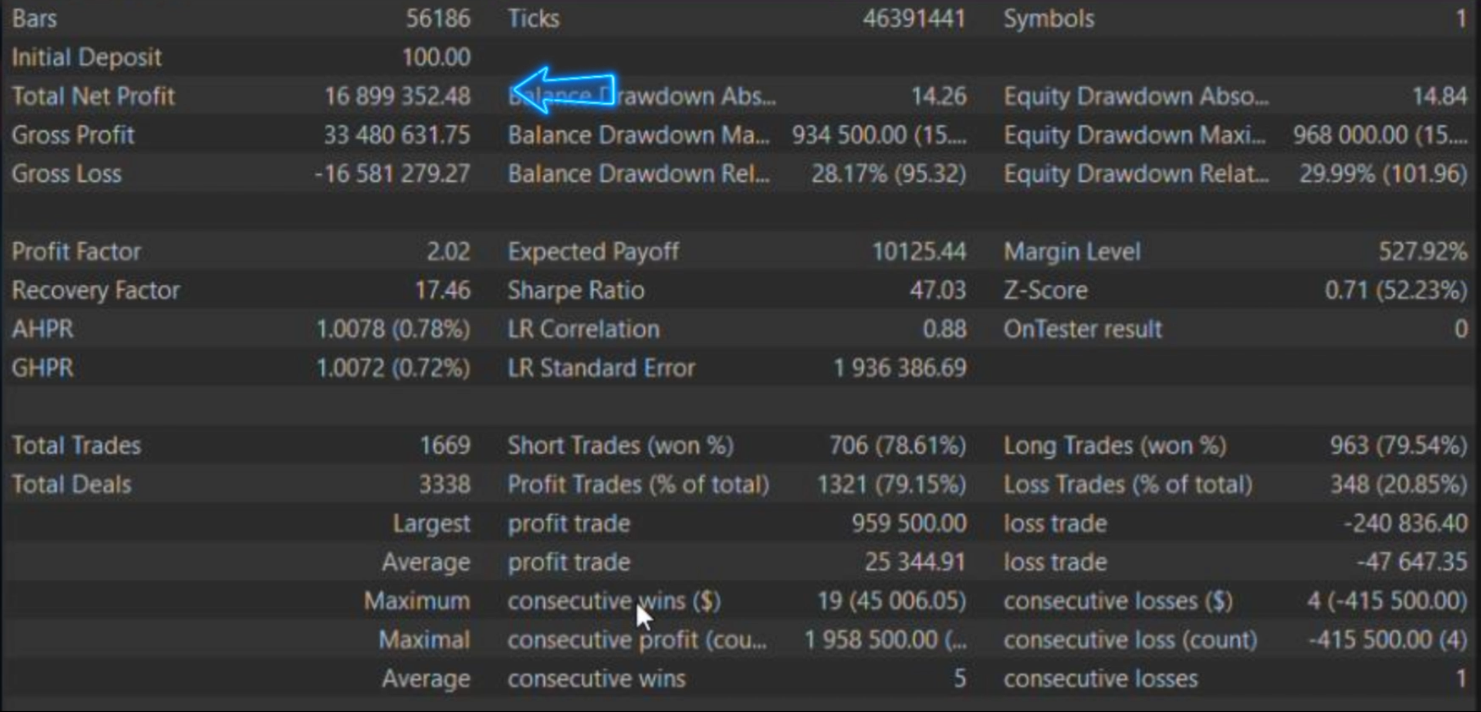Image resolution: width=1481 pixels, height=712 pixels.
Task: Click the LR Standard Error value
Action: tap(900, 368)
